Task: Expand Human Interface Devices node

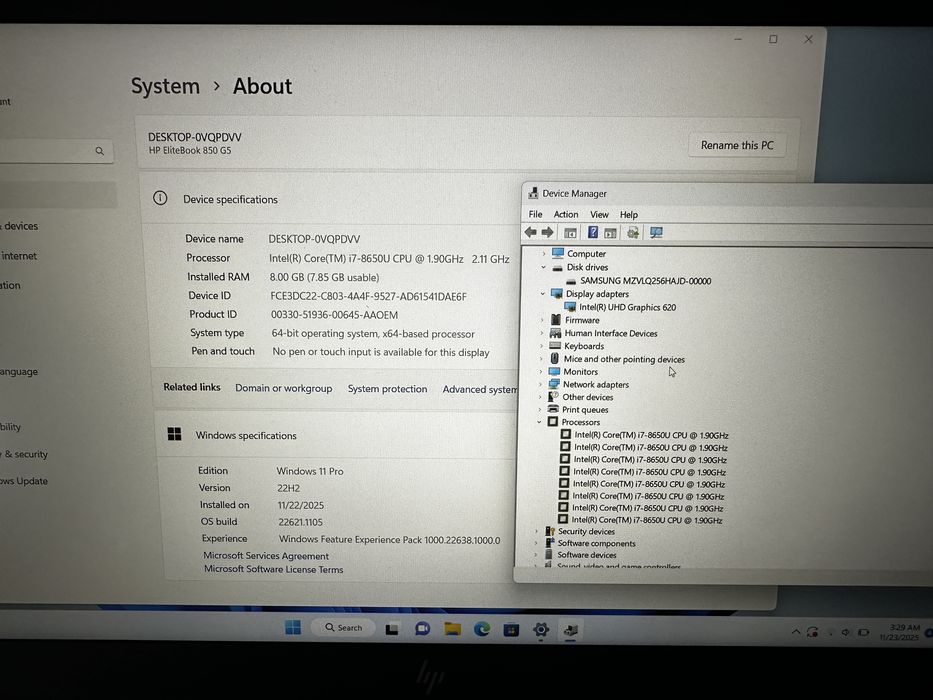Action: click(541, 333)
